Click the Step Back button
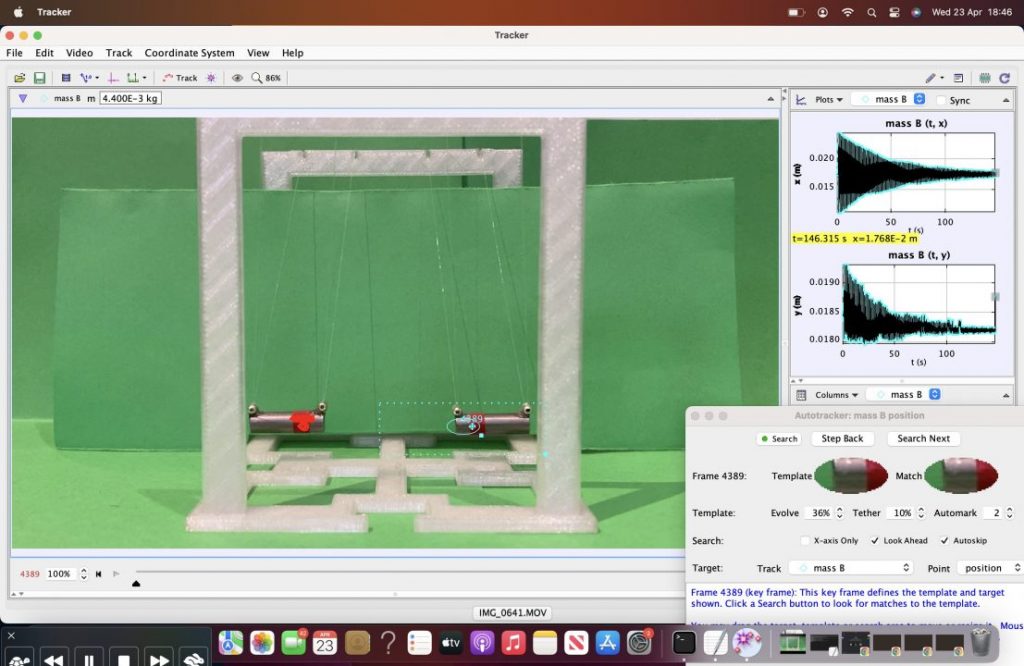This screenshot has width=1024, height=666. [x=842, y=439]
